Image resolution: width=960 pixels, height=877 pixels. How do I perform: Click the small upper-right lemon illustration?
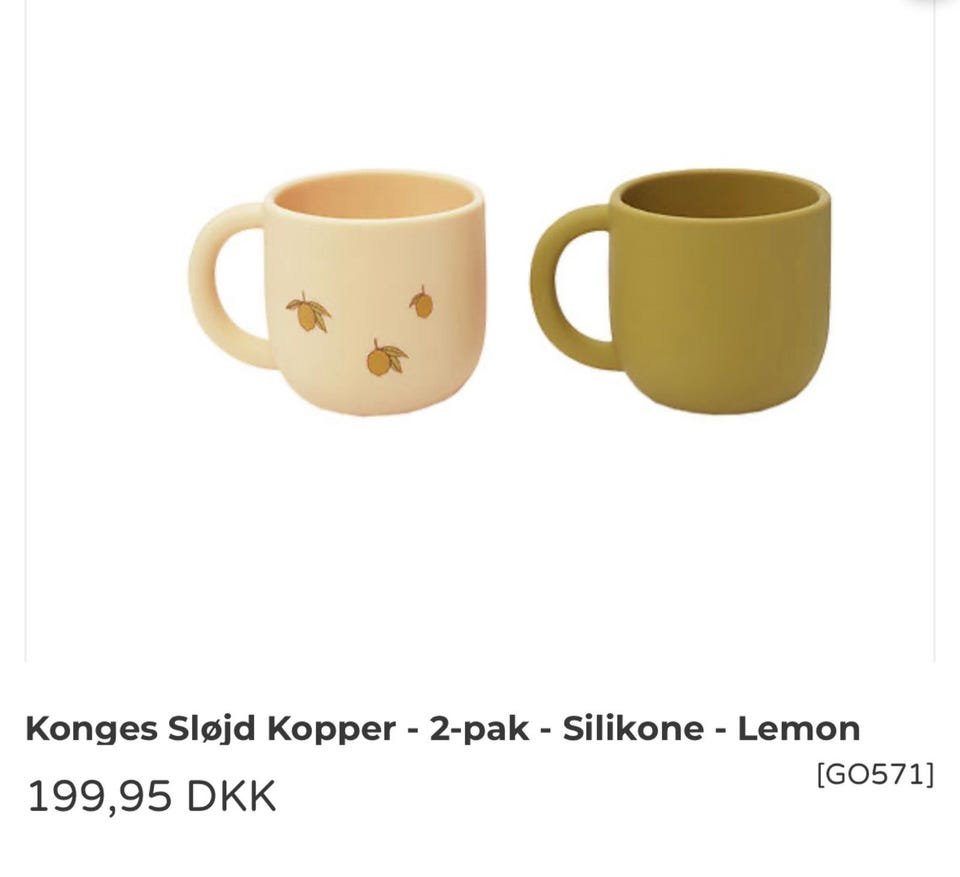(x=422, y=302)
